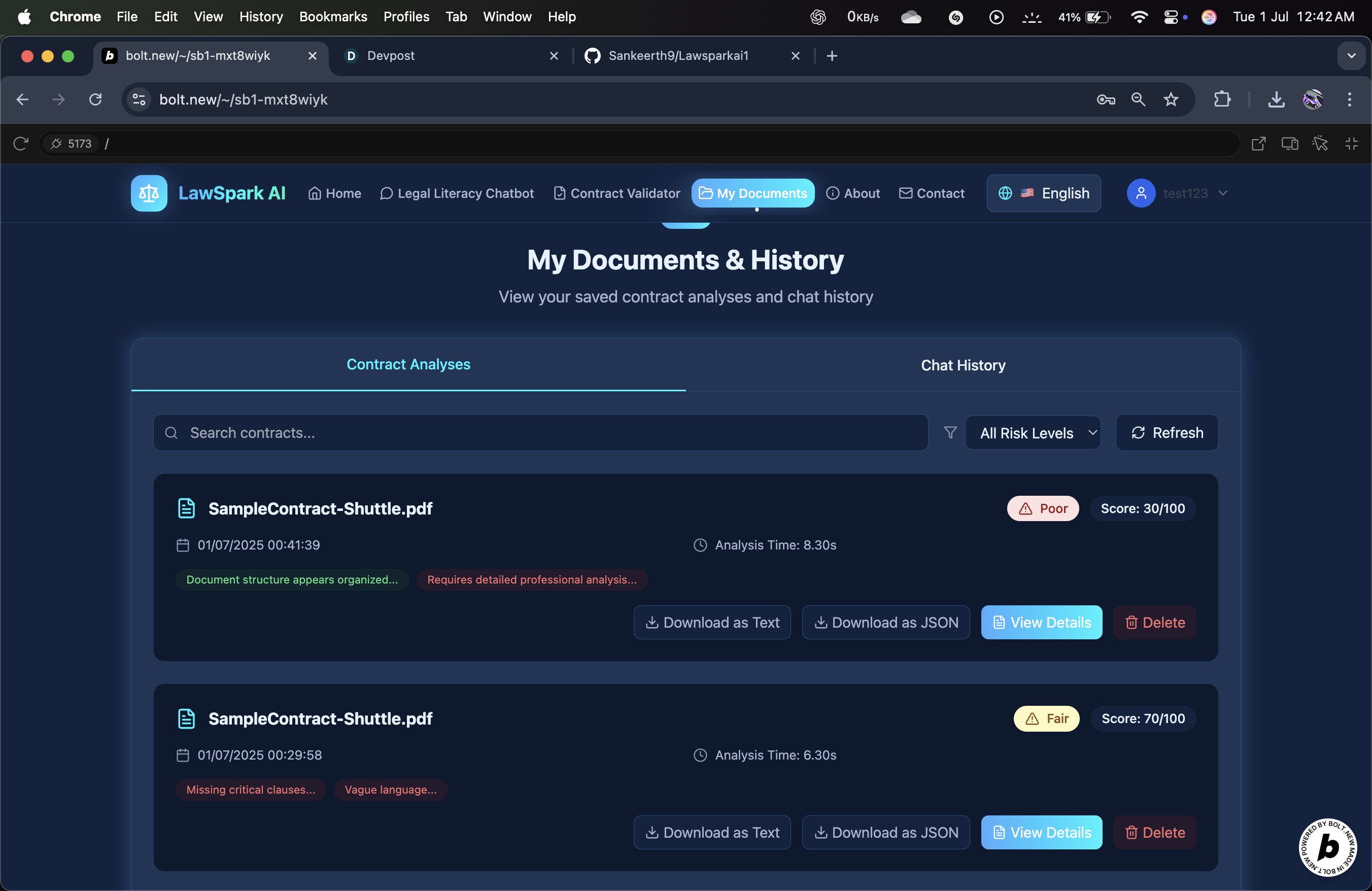Click the Search contracts input field
This screenshot has width=1372, height=891.
point(541,433)
